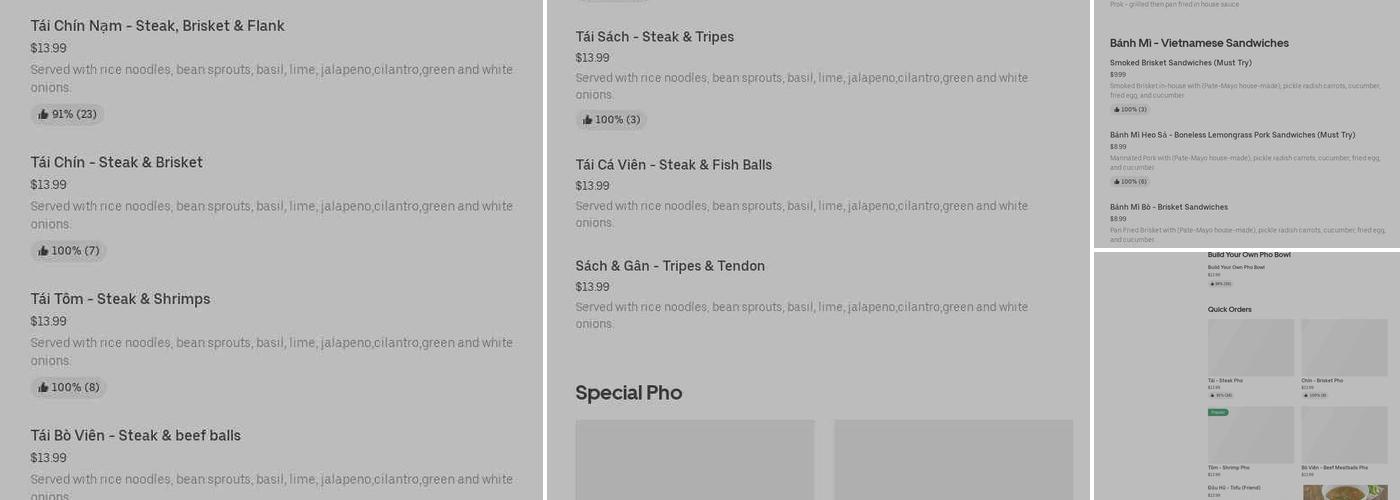
Task: Click the 100% (8) rating under Tái Tôm
Action: (x=68, y=388)
